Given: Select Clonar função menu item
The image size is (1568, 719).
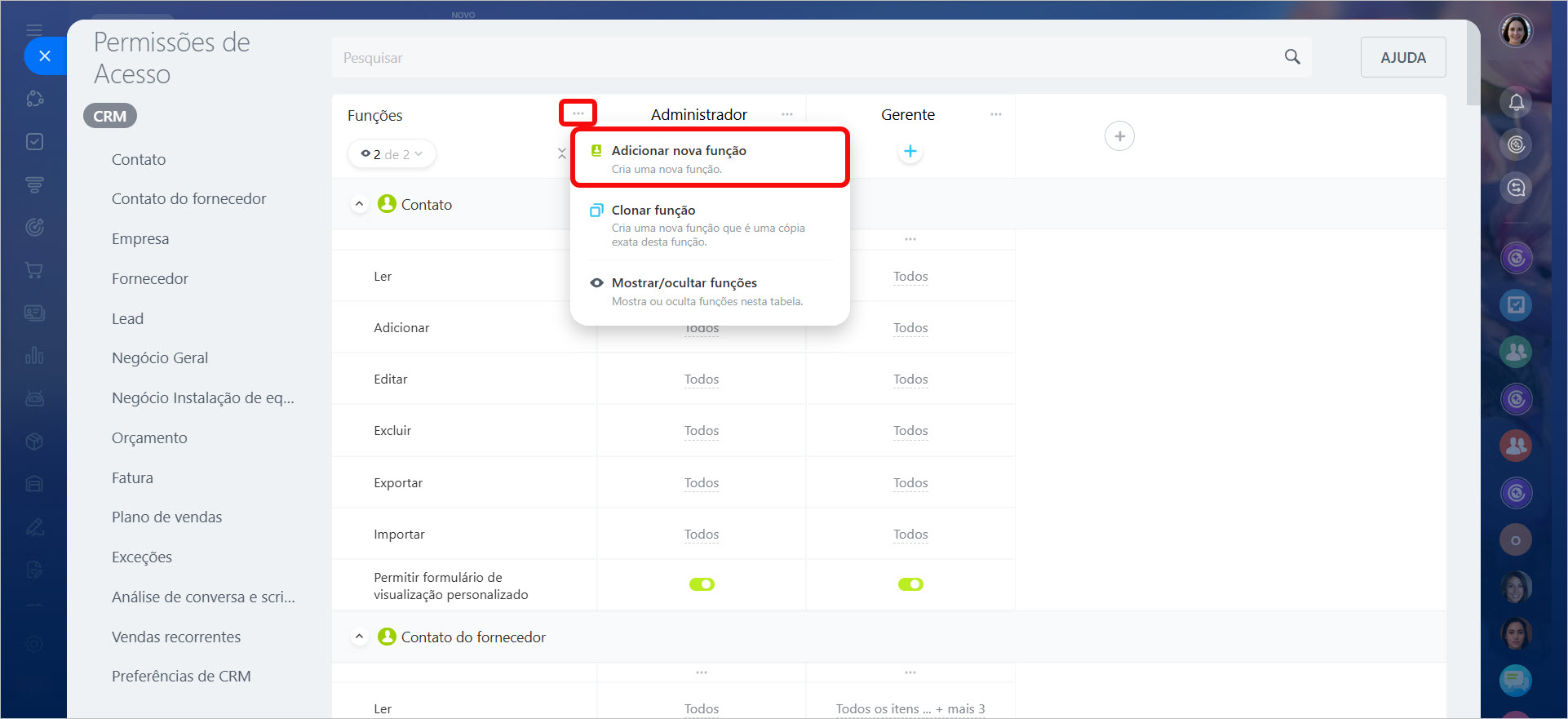Looking at the screenshot, I should [x=710, y=224].
